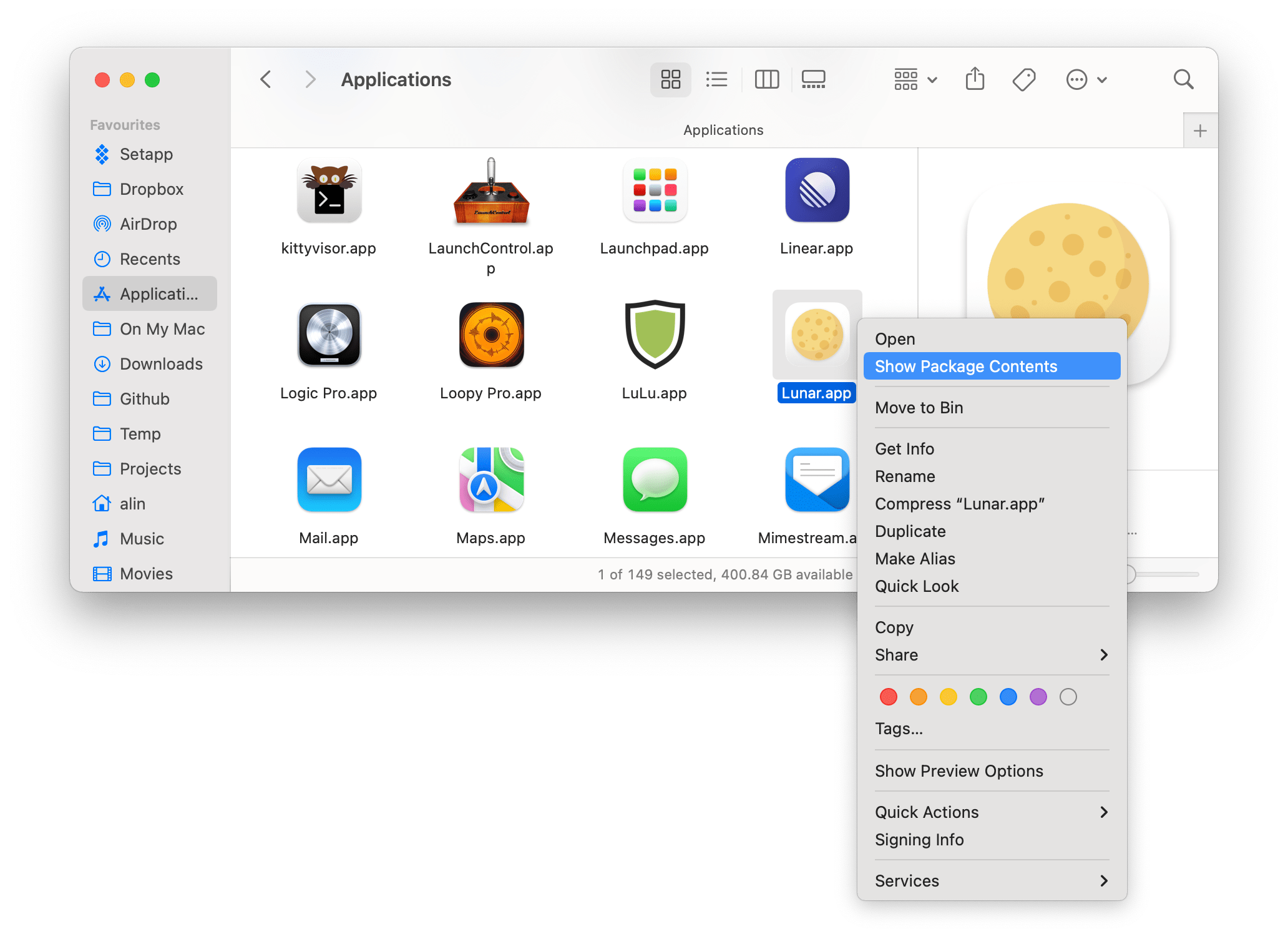Open Setapp in the sidebar

(x=150, y=154)
